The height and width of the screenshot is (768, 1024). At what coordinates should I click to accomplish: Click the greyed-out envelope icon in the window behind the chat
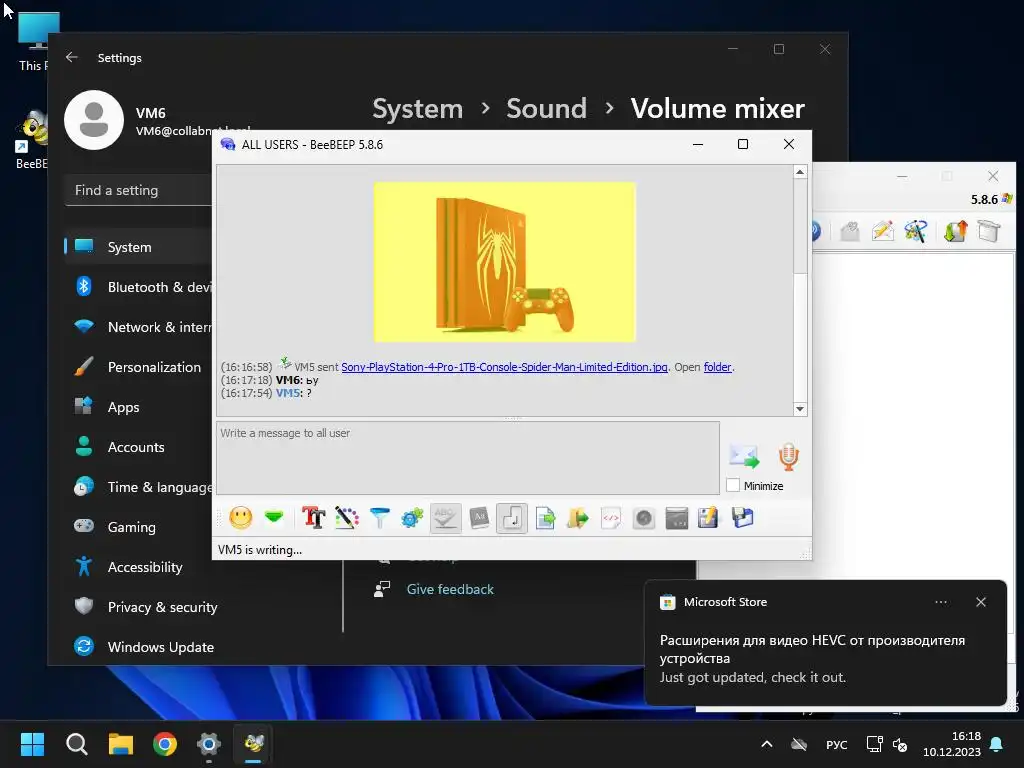pos(850,231)
